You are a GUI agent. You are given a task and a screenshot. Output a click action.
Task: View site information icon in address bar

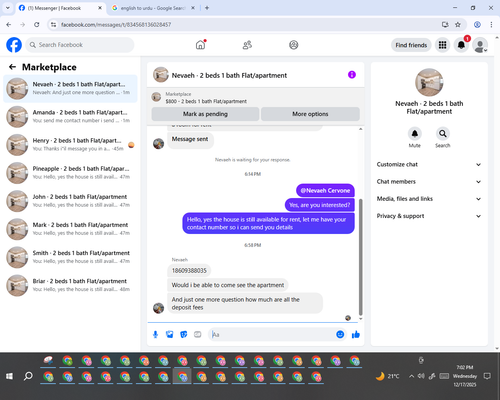click(53, 25)
